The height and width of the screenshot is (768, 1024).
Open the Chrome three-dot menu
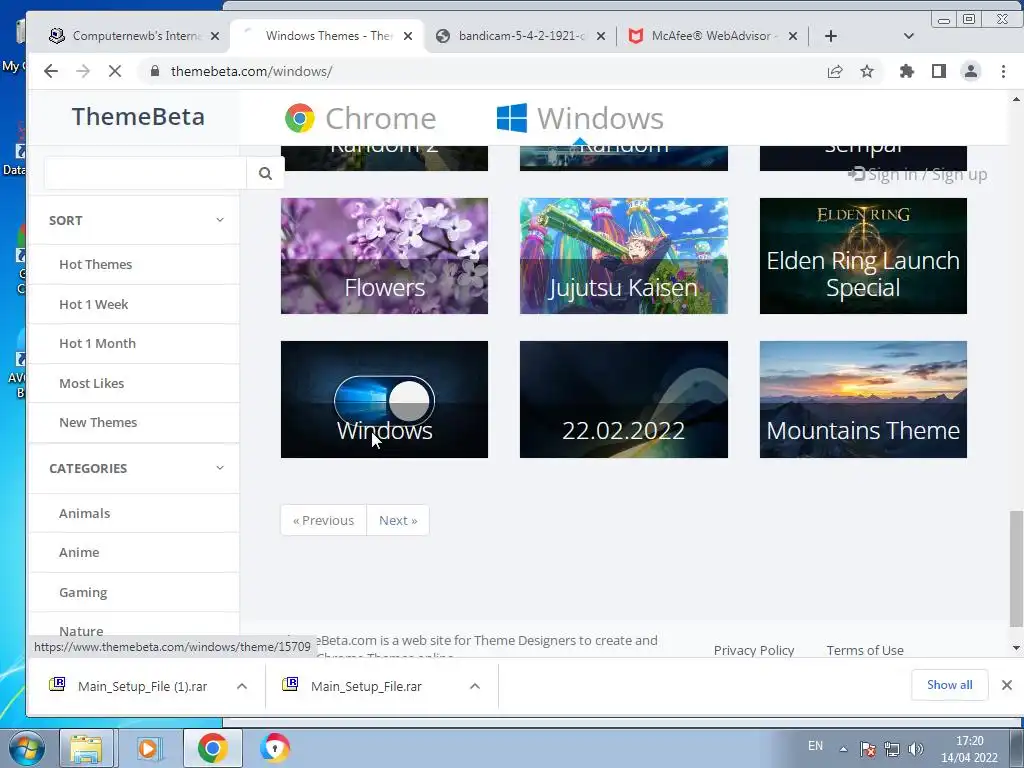coord(1003,71)
